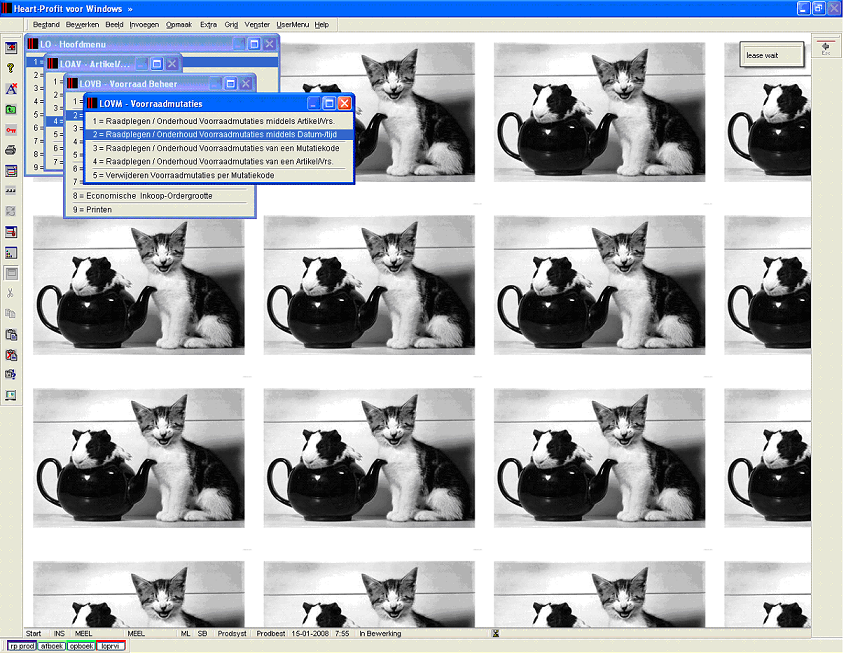Open the Grid menu
This screenshot has height=653, width=843.
tap(231, 25)
